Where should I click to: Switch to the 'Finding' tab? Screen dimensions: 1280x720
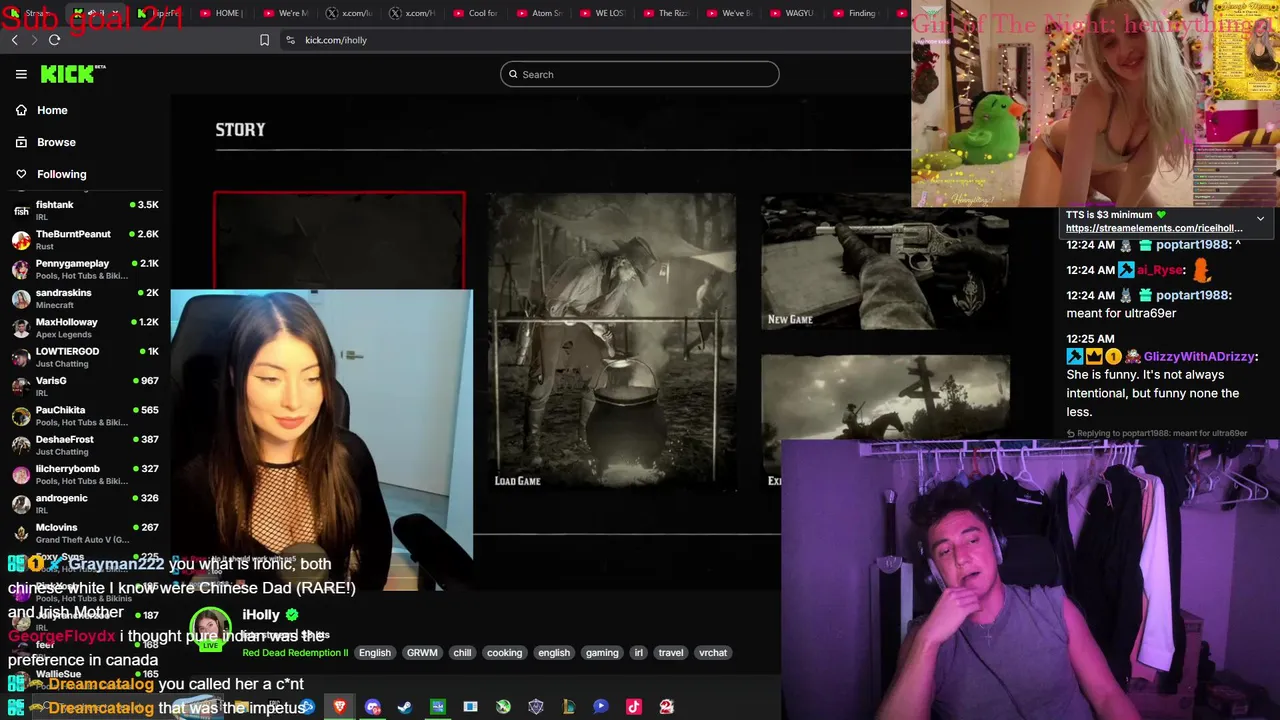pyautogui.click(x=853, y=13)
